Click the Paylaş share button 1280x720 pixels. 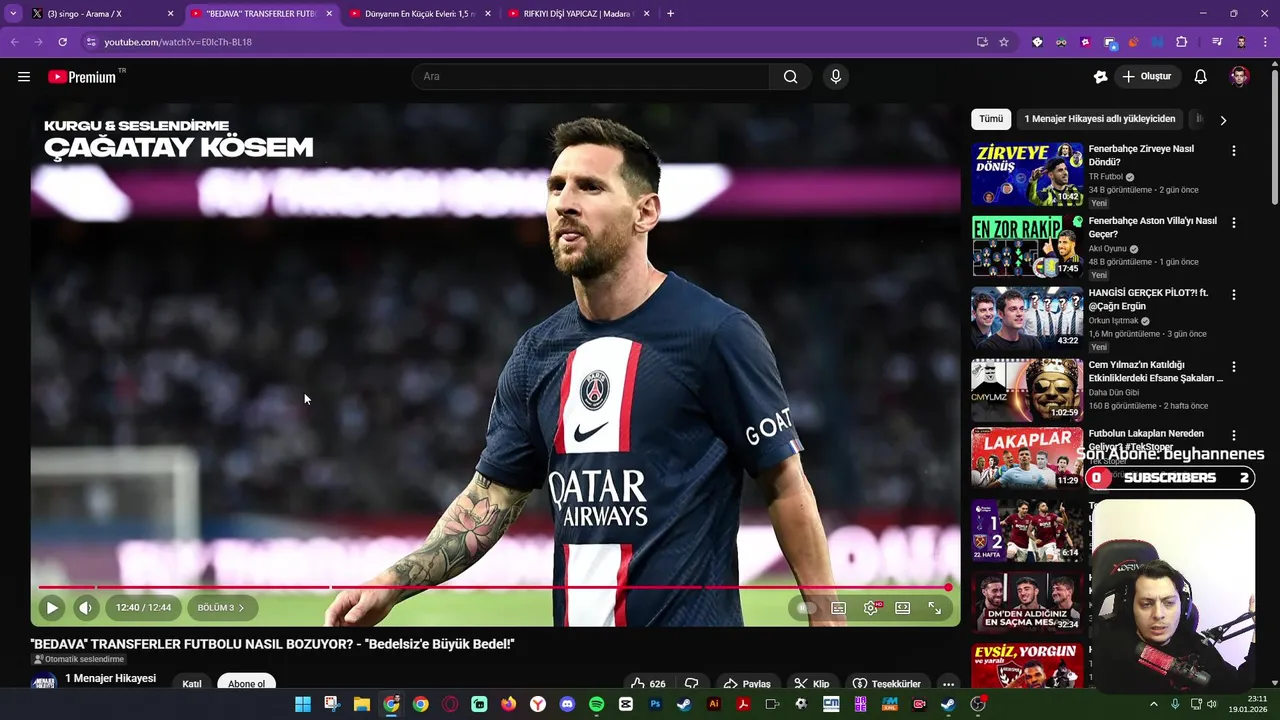click(747, 684)
